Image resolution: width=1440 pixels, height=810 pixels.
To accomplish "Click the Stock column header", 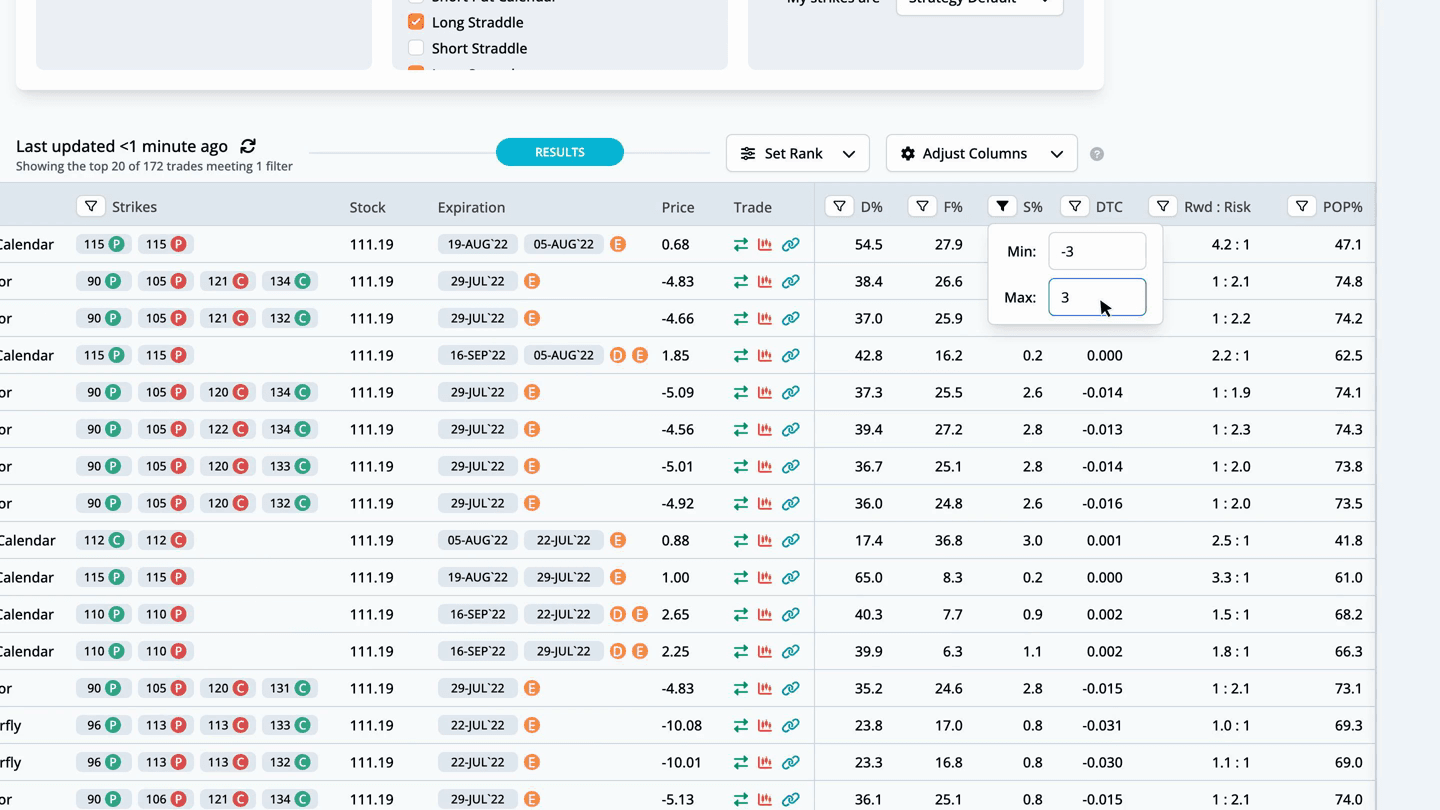I will (x=367, y=207).
